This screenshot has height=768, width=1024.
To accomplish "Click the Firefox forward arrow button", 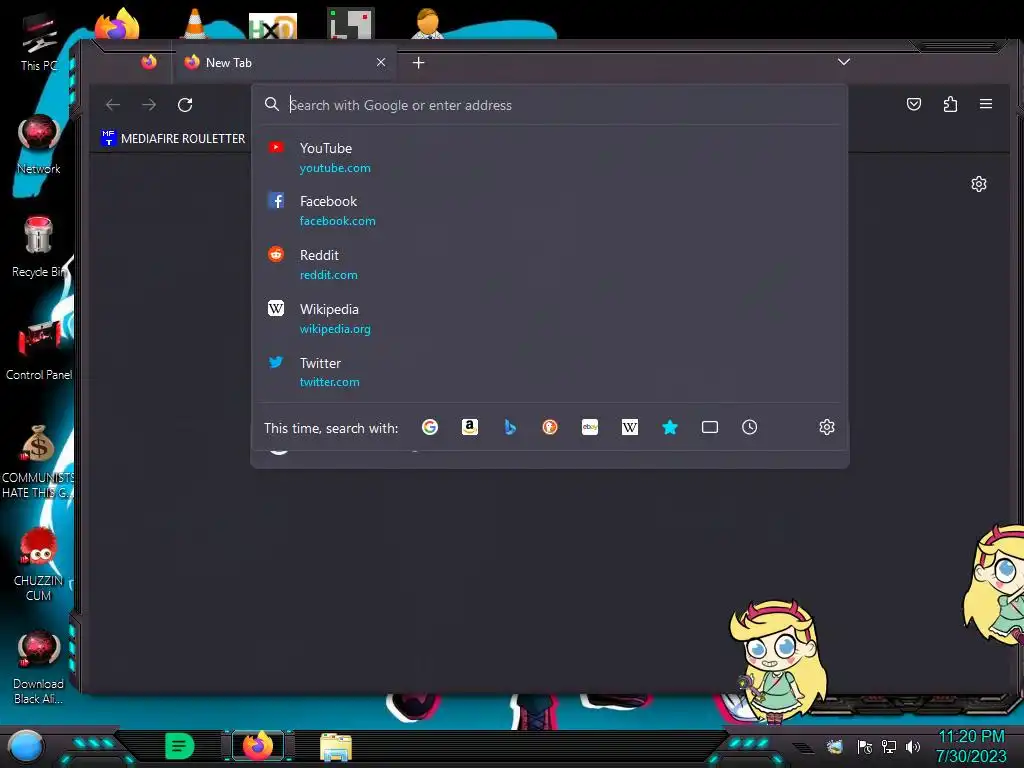I will click(149, 104).
